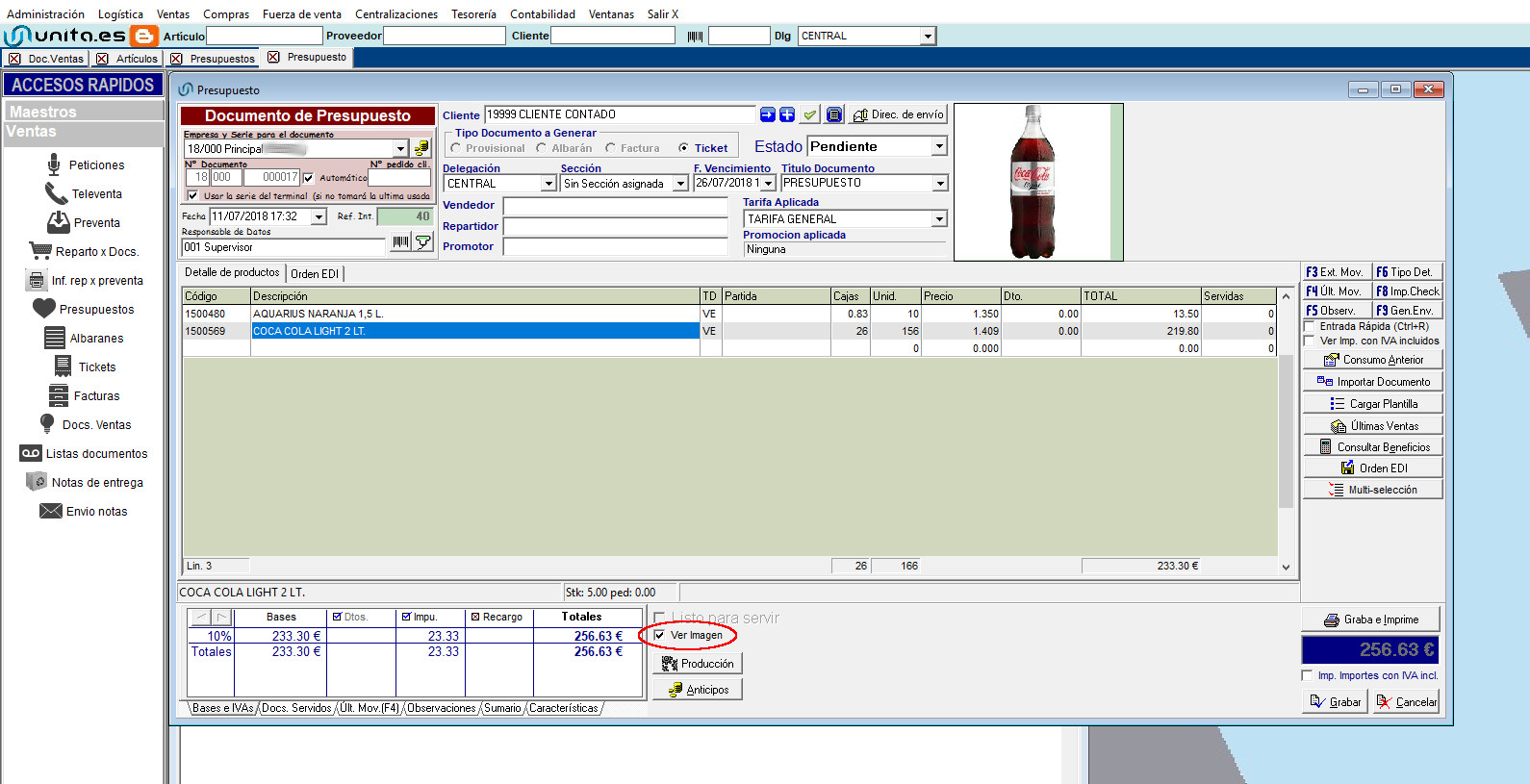
Task: Click the Cancelar button
Action: coord(1406,702)
